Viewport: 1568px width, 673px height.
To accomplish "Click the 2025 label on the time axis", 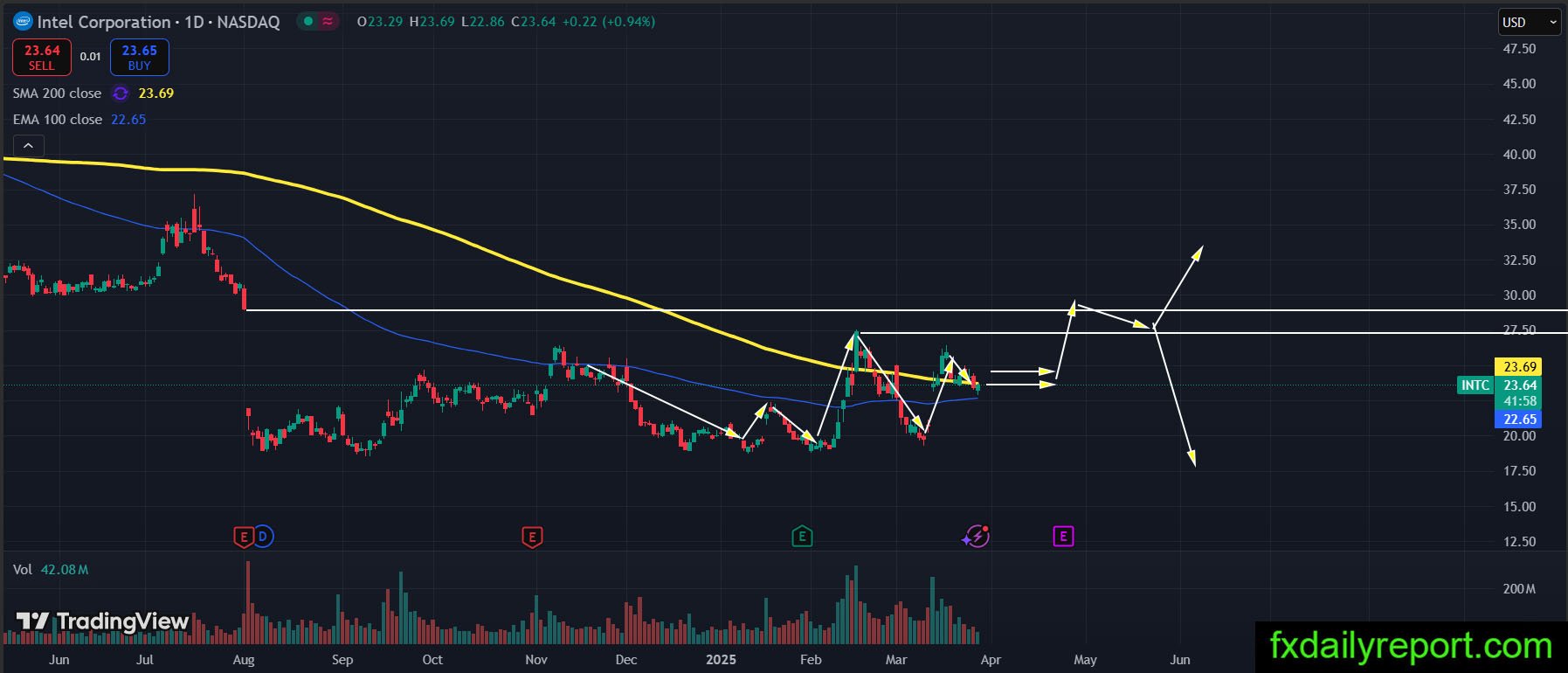I will click(x=721, y=660).
